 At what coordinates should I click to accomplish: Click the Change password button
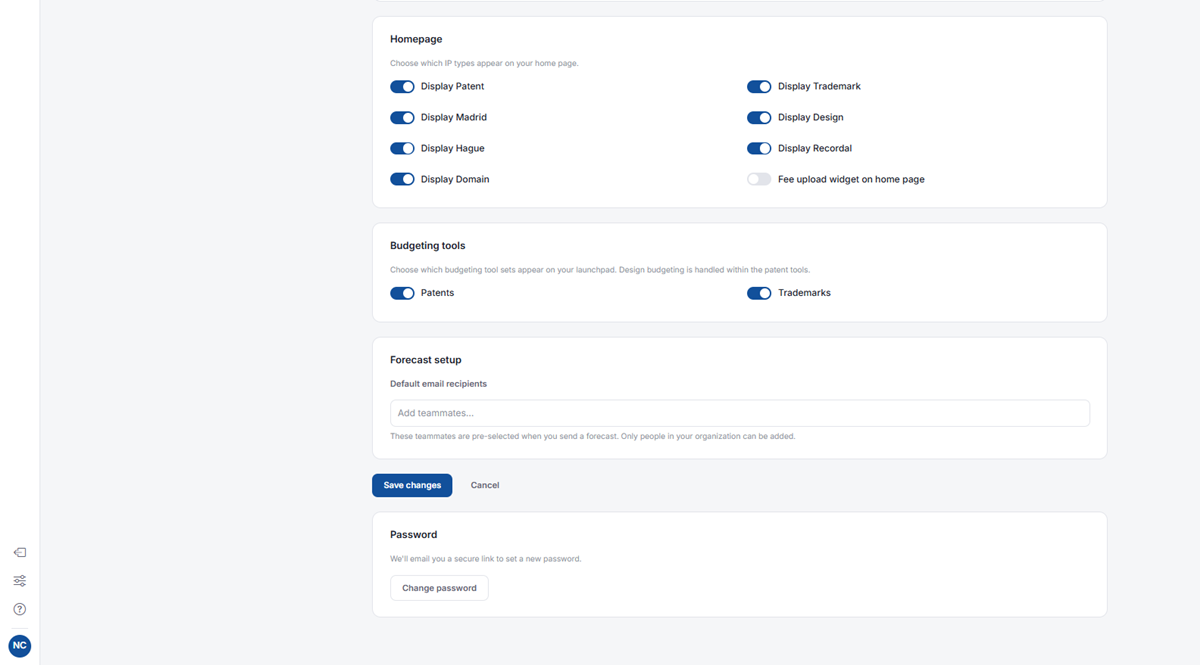click(x=439, y=588)
